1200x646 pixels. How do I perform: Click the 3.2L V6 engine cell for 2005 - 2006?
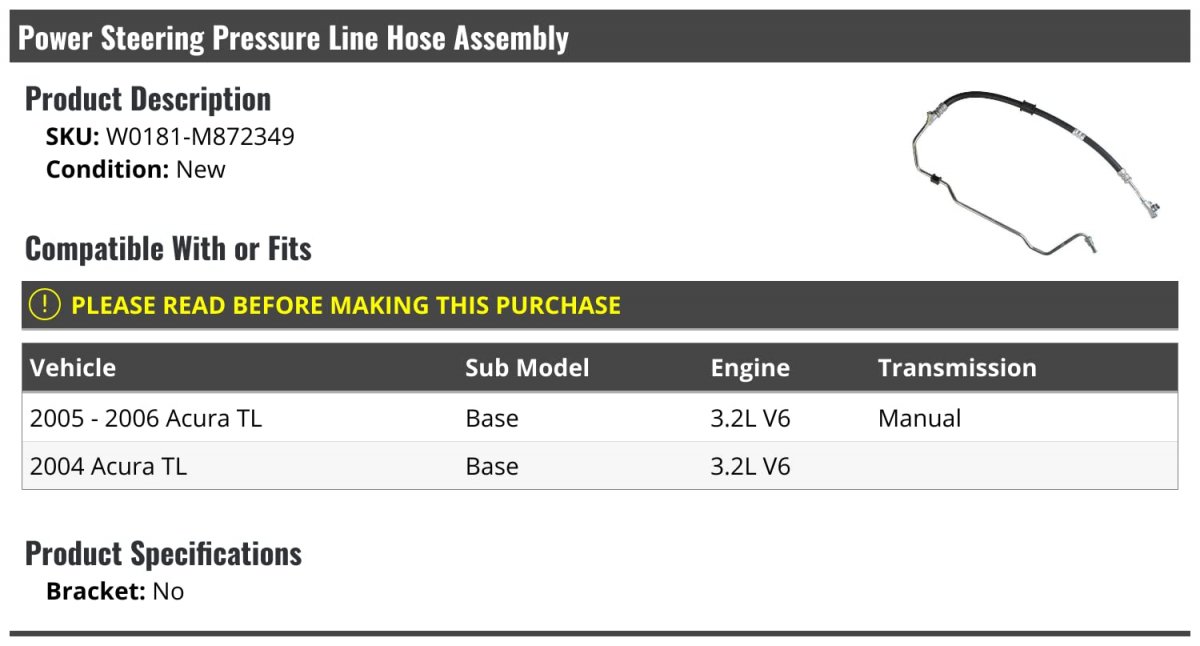click(x=750, y=418)
